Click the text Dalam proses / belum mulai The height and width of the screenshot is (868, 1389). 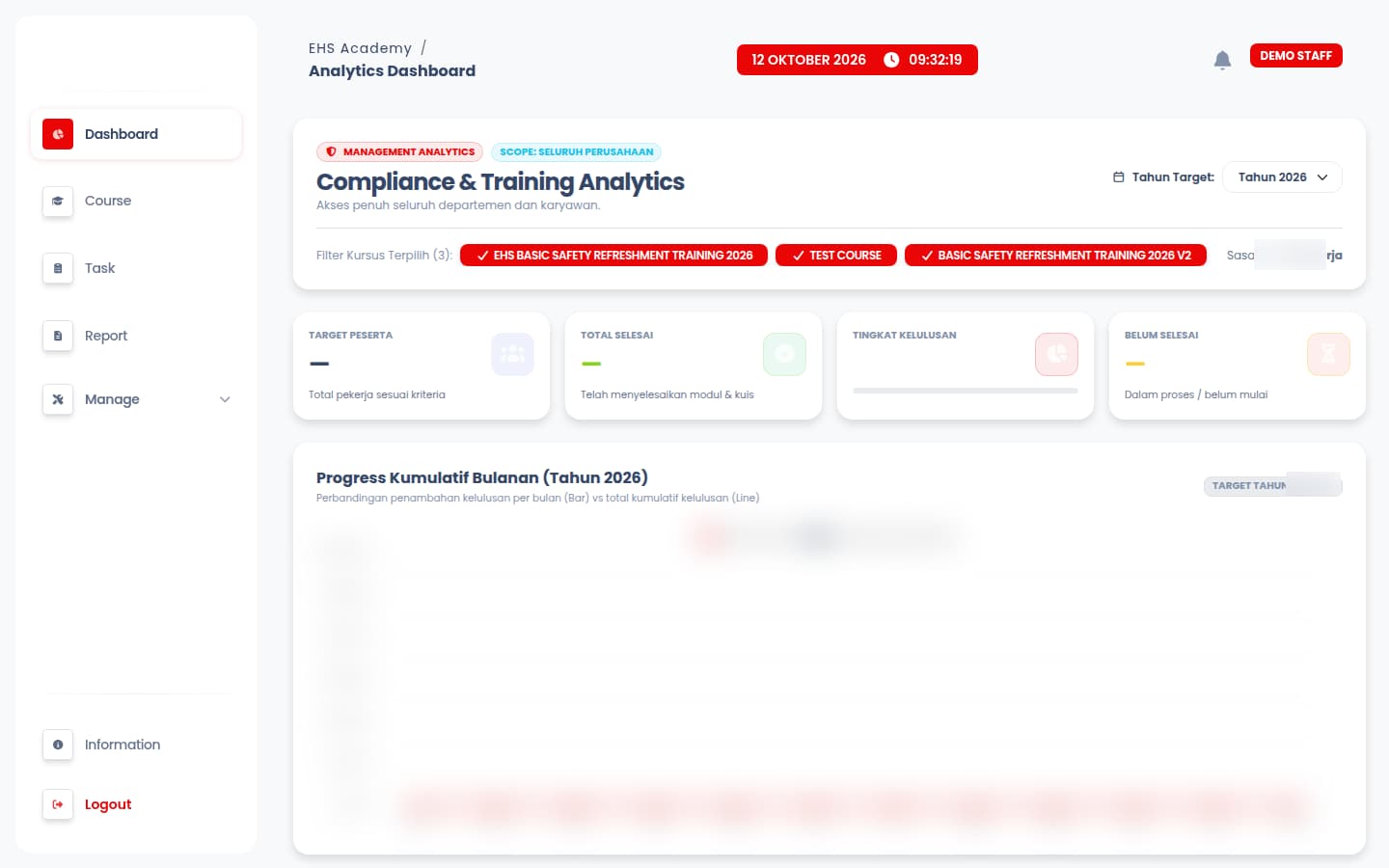[x=1196, y=394]
